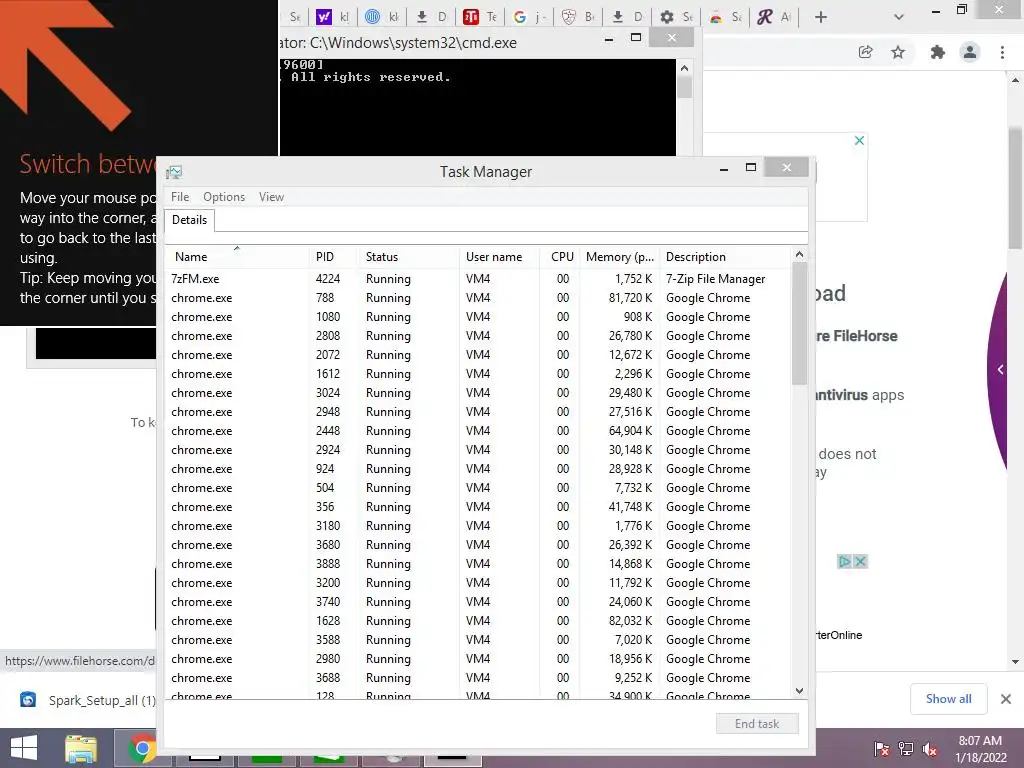
Task: Switch to the Chrome Settings gear tab
Action: coord(675,17)
